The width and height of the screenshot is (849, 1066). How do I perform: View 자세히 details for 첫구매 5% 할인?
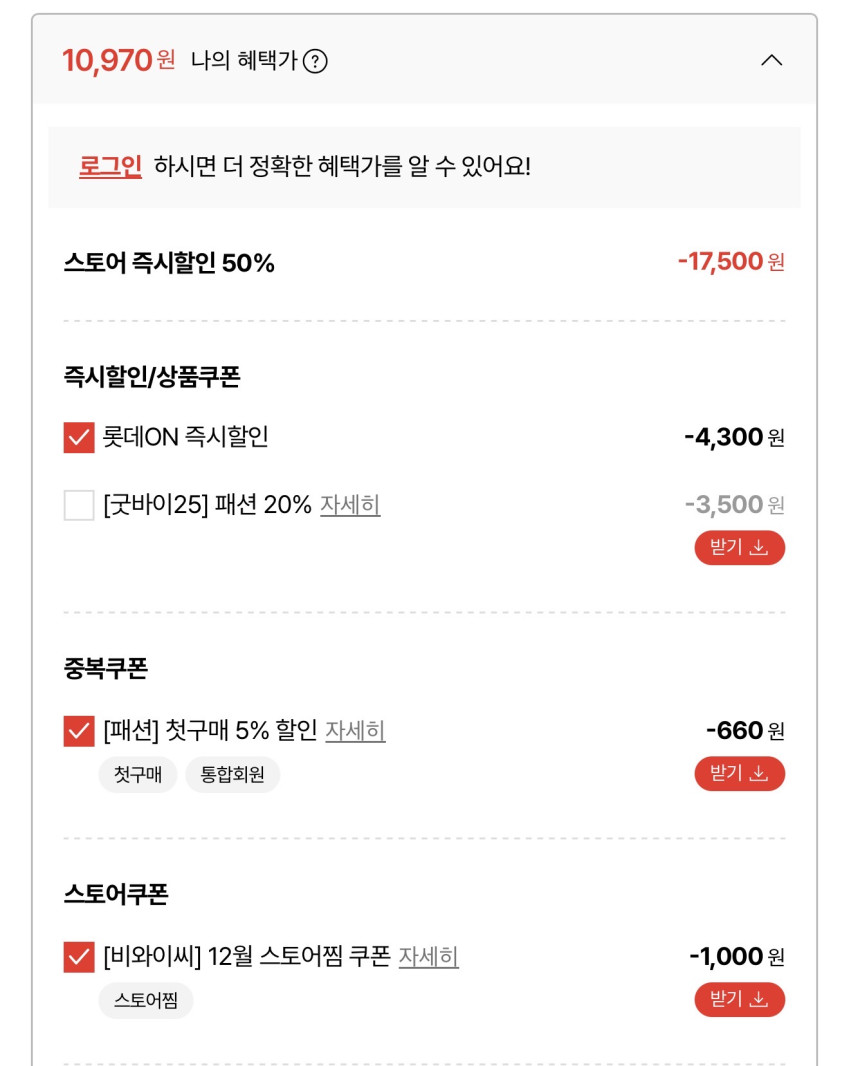pos(355,731)
